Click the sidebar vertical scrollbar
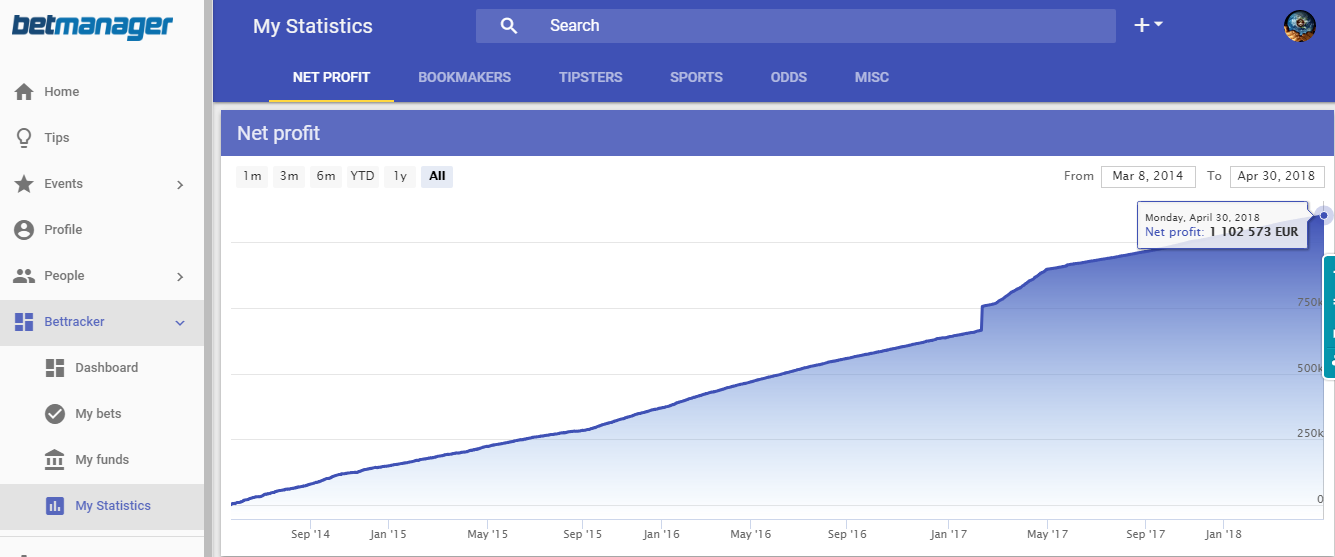 click(x=208, y=278)
